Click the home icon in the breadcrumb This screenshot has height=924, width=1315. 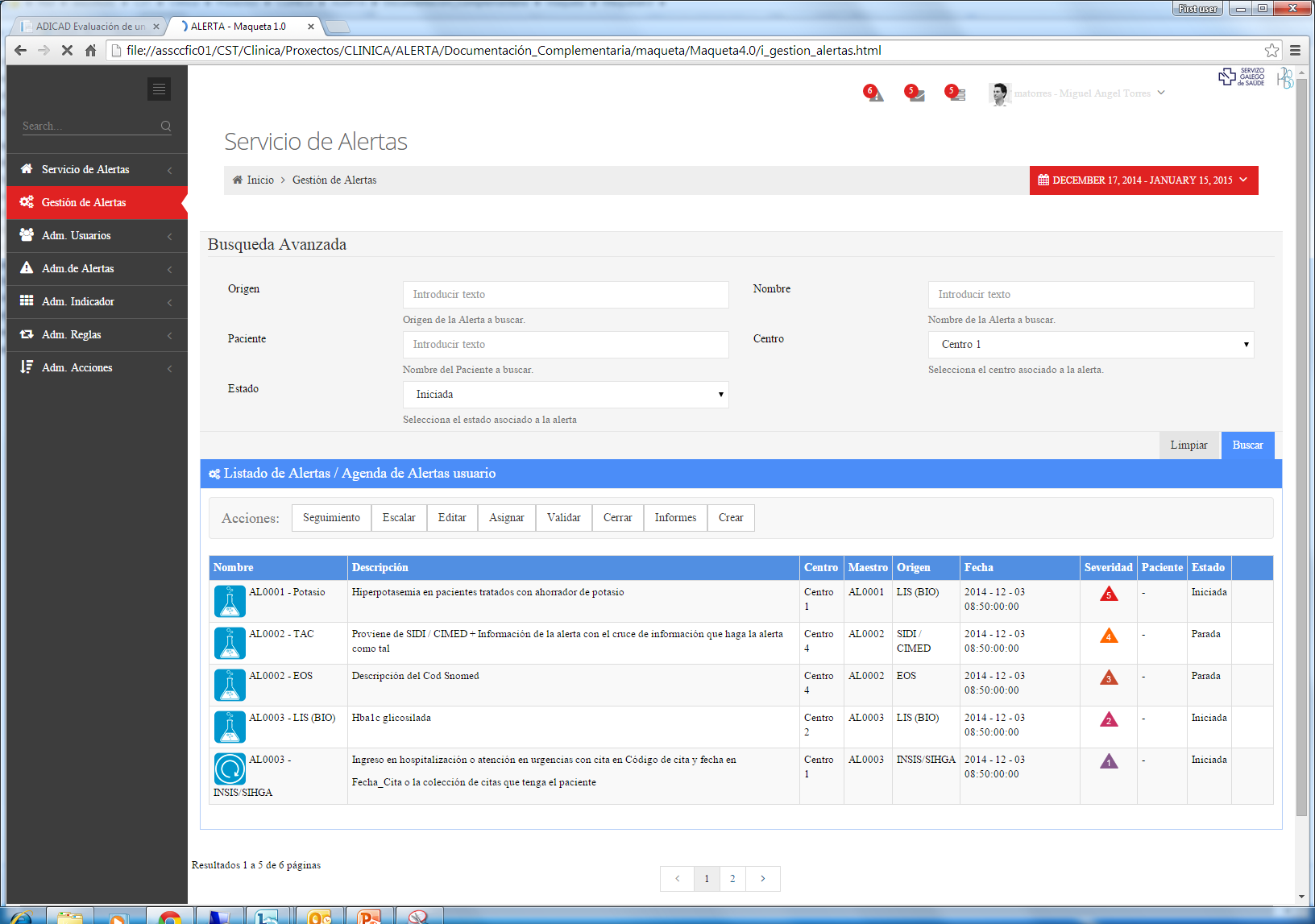point(238,180)
